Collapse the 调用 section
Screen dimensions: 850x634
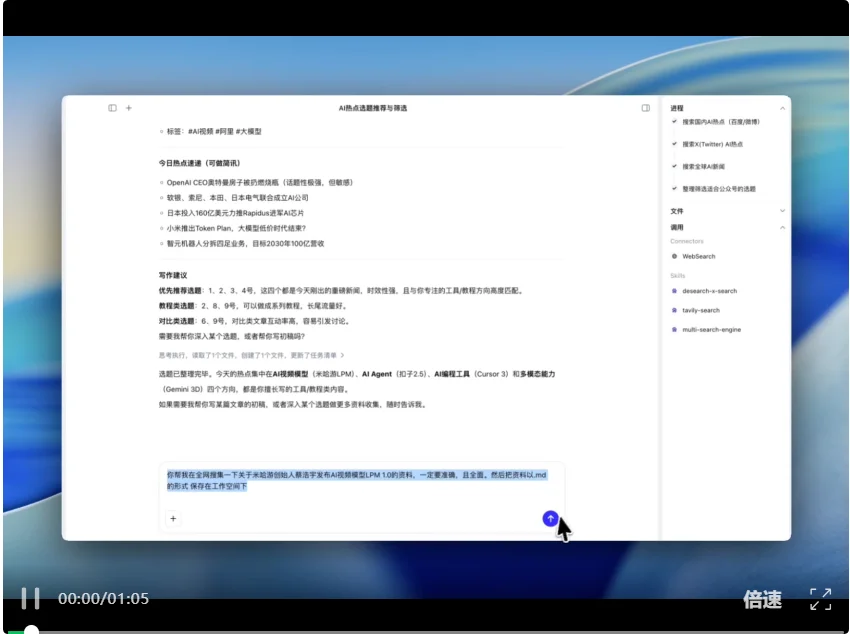coord(782,228)
